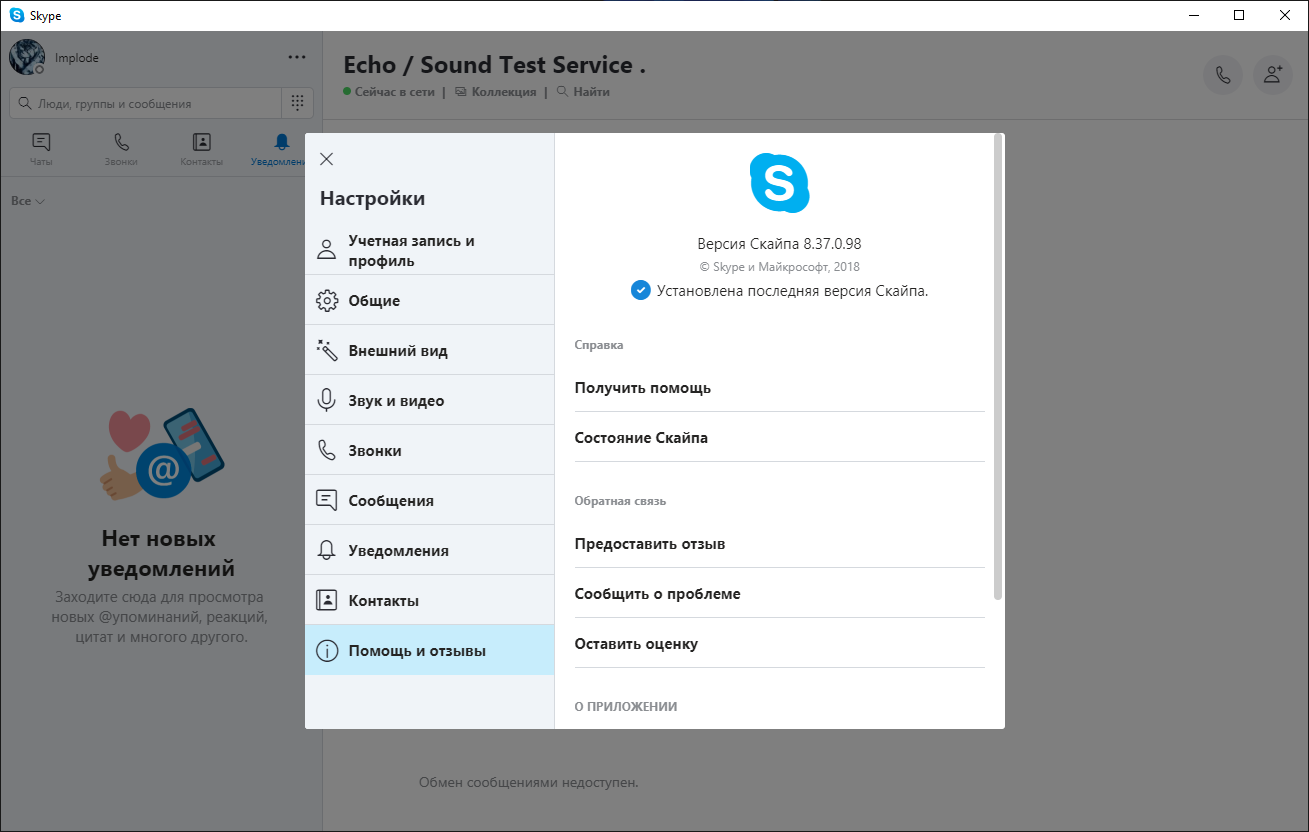Click the phone icon in settings Звонки row
1309x832 pixels.
[326, 450]
